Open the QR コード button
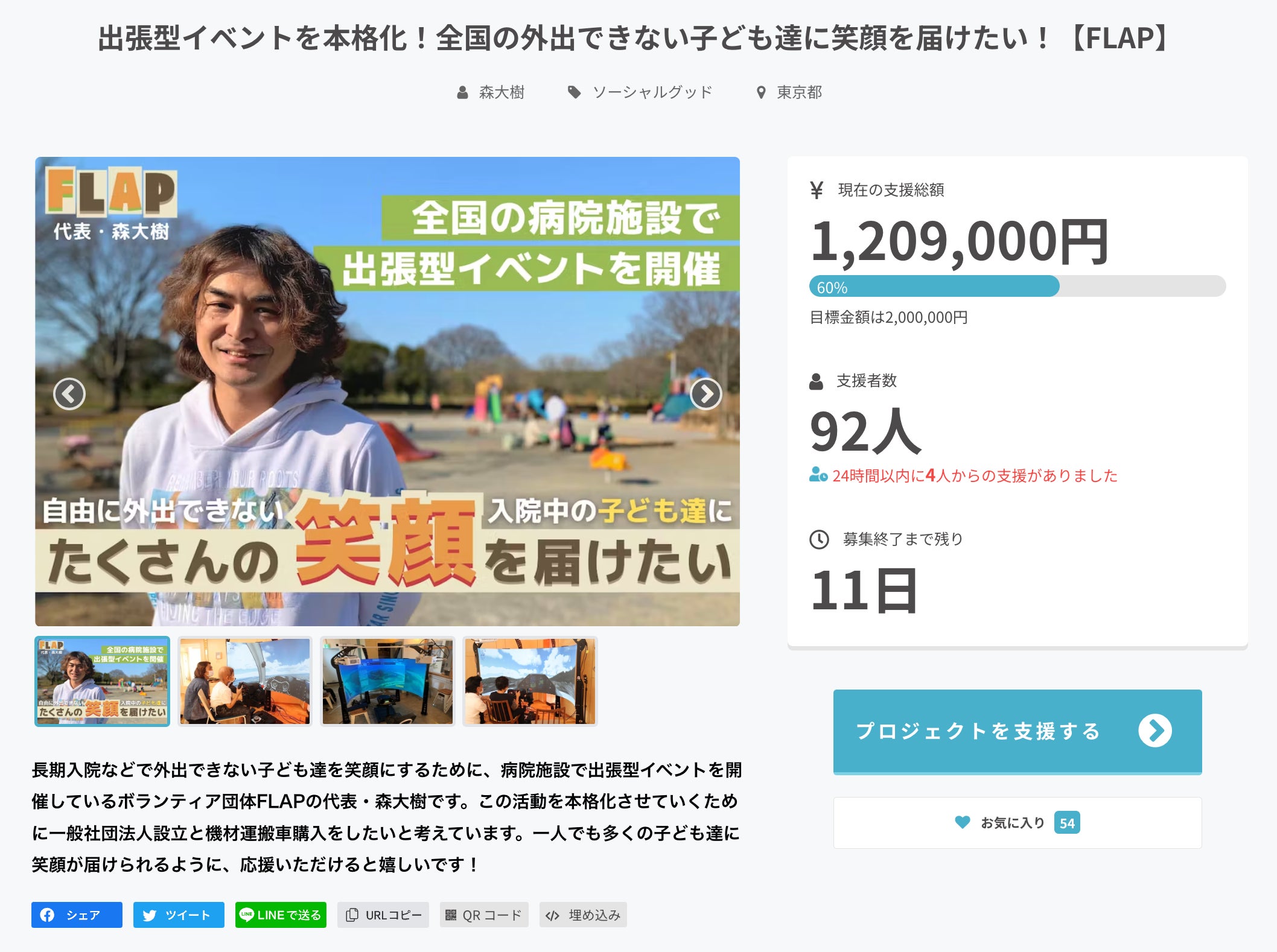Screen dimensions: 1277x952 [x=484, y=915]
